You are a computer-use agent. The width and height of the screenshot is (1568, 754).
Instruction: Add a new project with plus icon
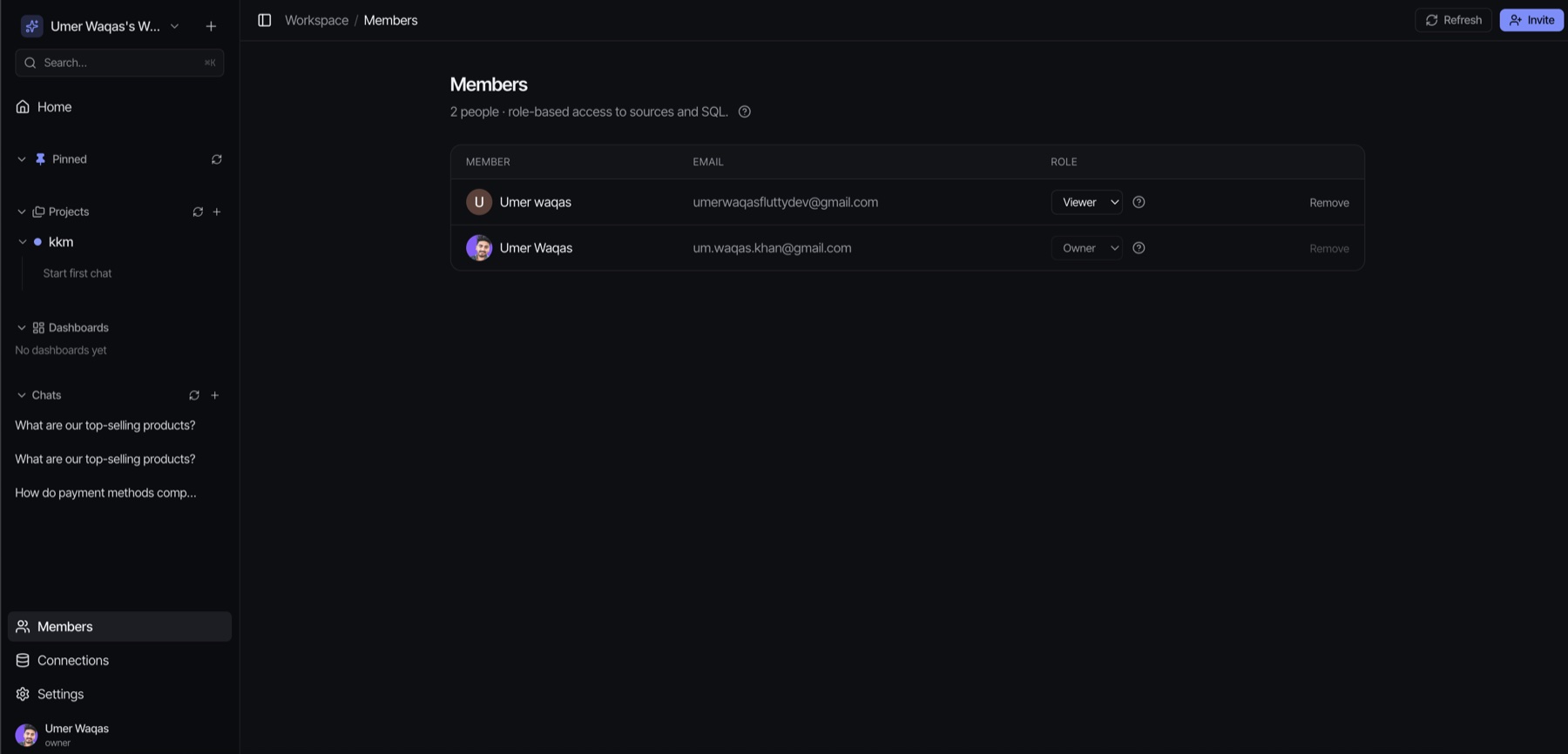pos(217,212)
